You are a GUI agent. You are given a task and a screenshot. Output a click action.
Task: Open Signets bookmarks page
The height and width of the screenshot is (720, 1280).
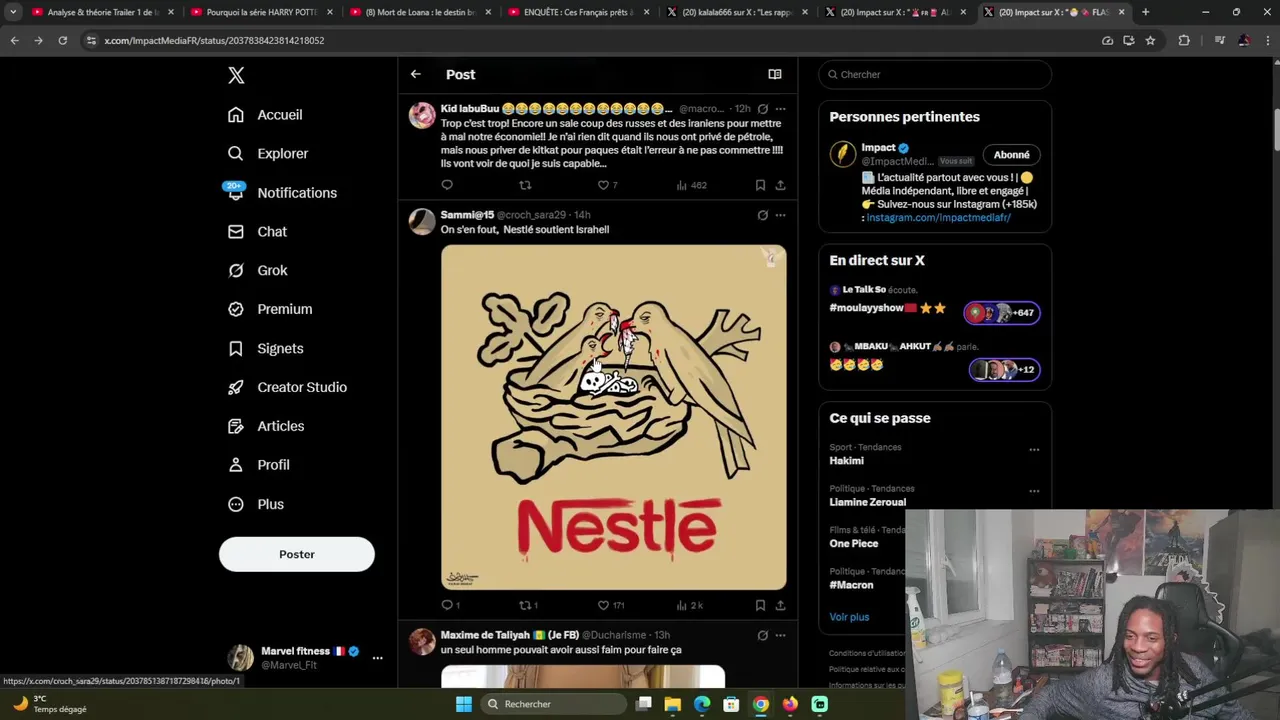(x=265, y=349)
